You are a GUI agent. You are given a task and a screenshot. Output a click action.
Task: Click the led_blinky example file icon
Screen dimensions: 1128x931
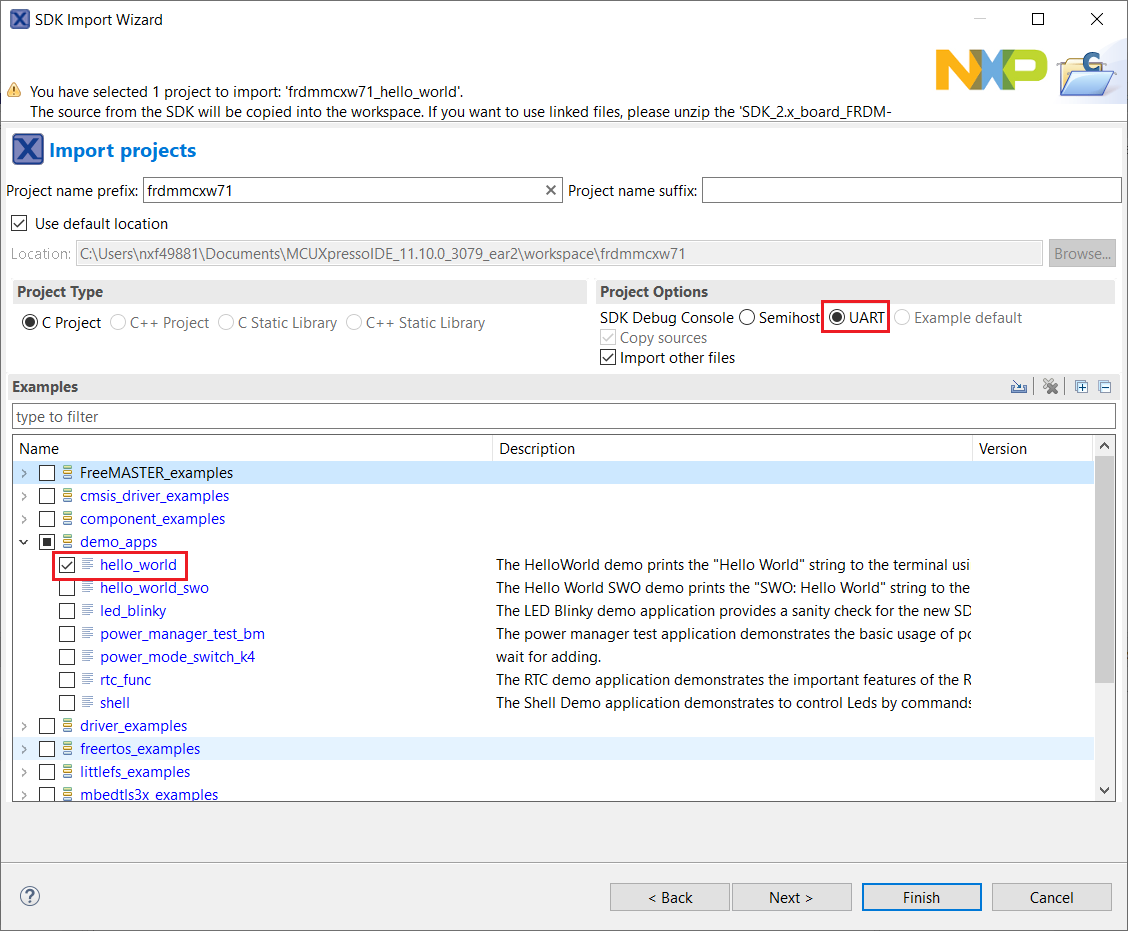88,610
